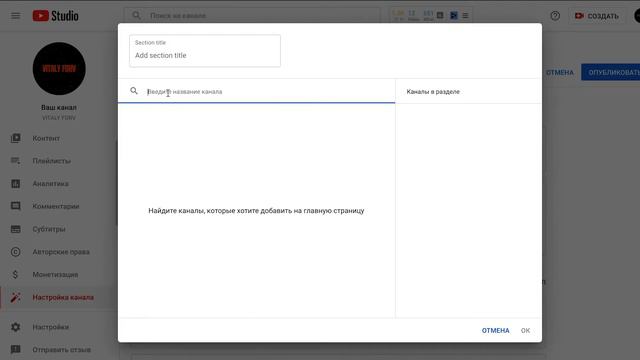
Task: Click the Section title input field
Action: 205,51
